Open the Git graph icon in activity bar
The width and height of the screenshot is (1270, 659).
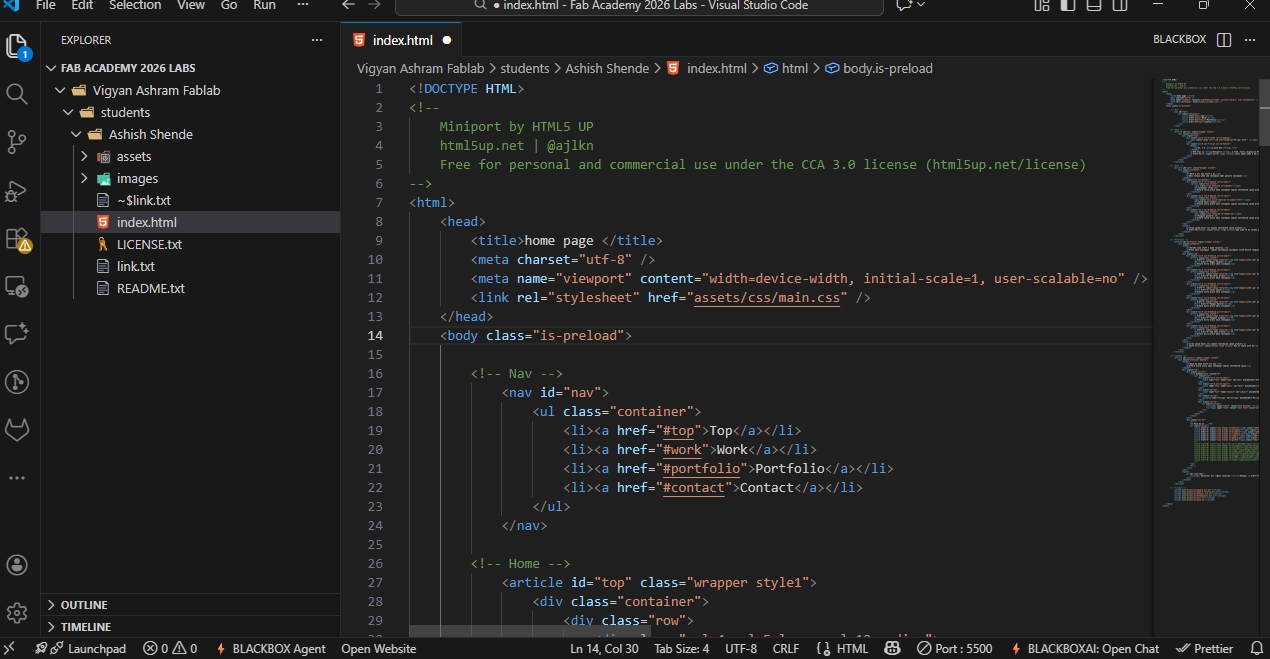(x=17, y=382)
